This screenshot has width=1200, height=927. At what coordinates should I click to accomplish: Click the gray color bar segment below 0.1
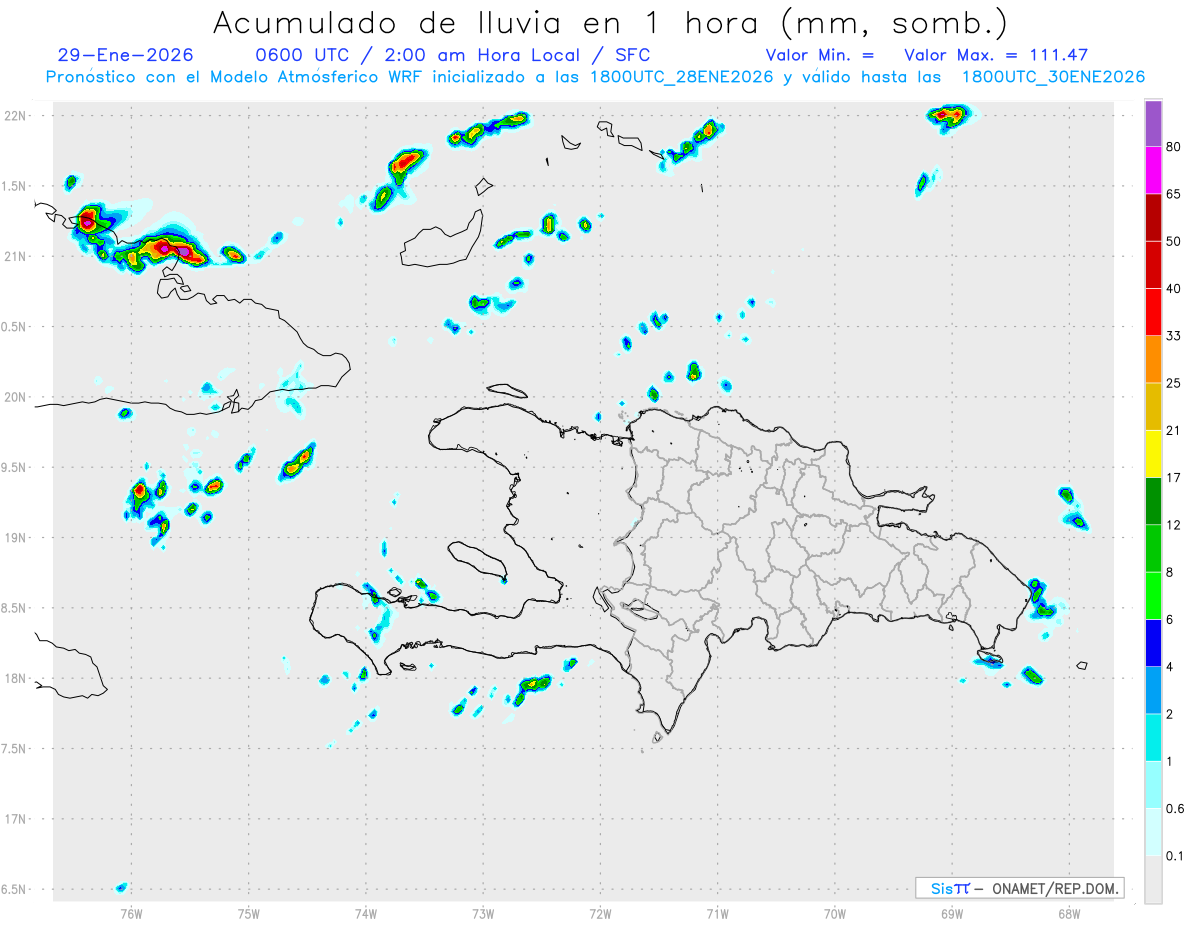point(1153,879)
